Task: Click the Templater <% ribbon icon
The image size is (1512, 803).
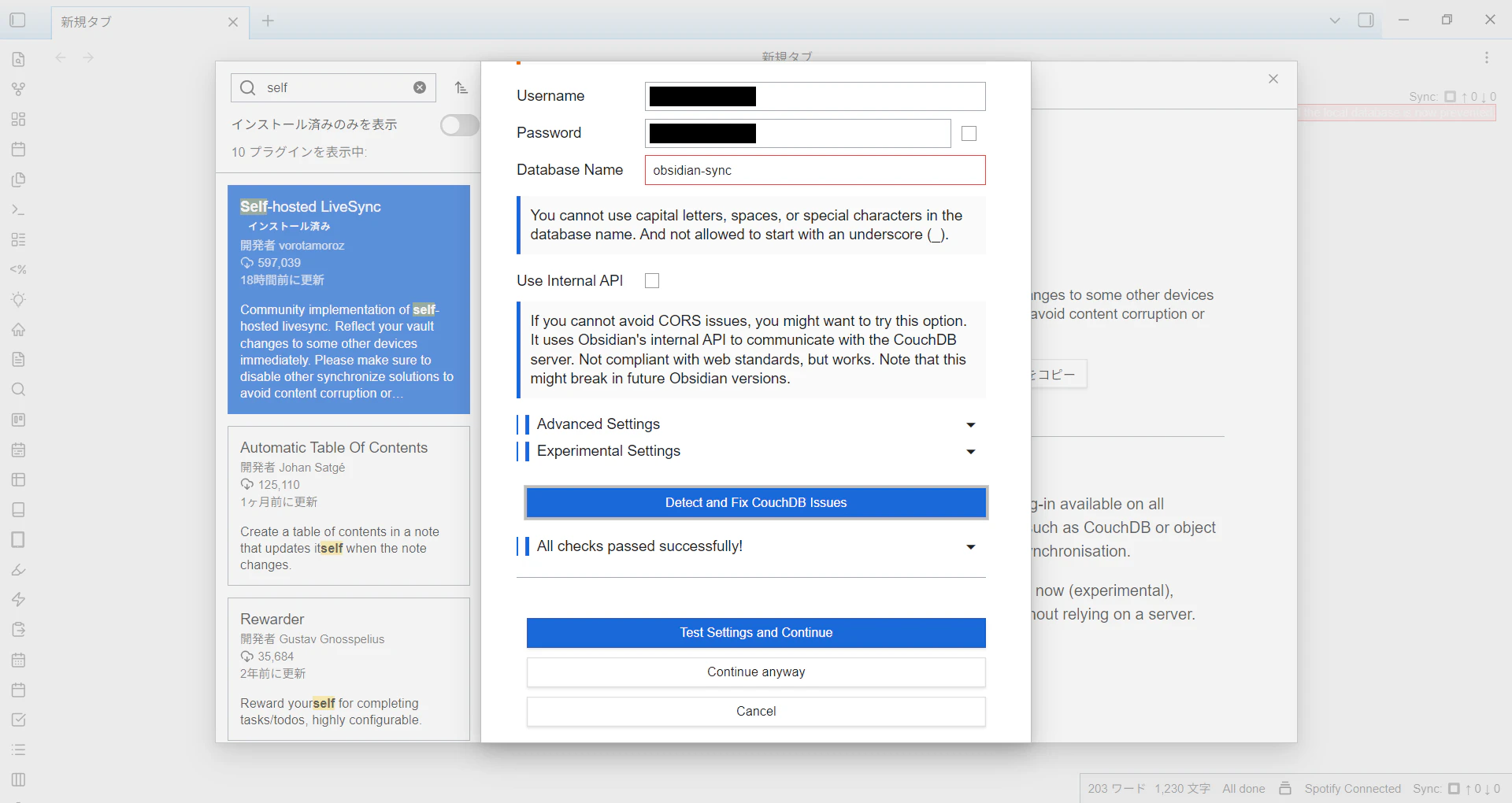Action: [19, 269]
